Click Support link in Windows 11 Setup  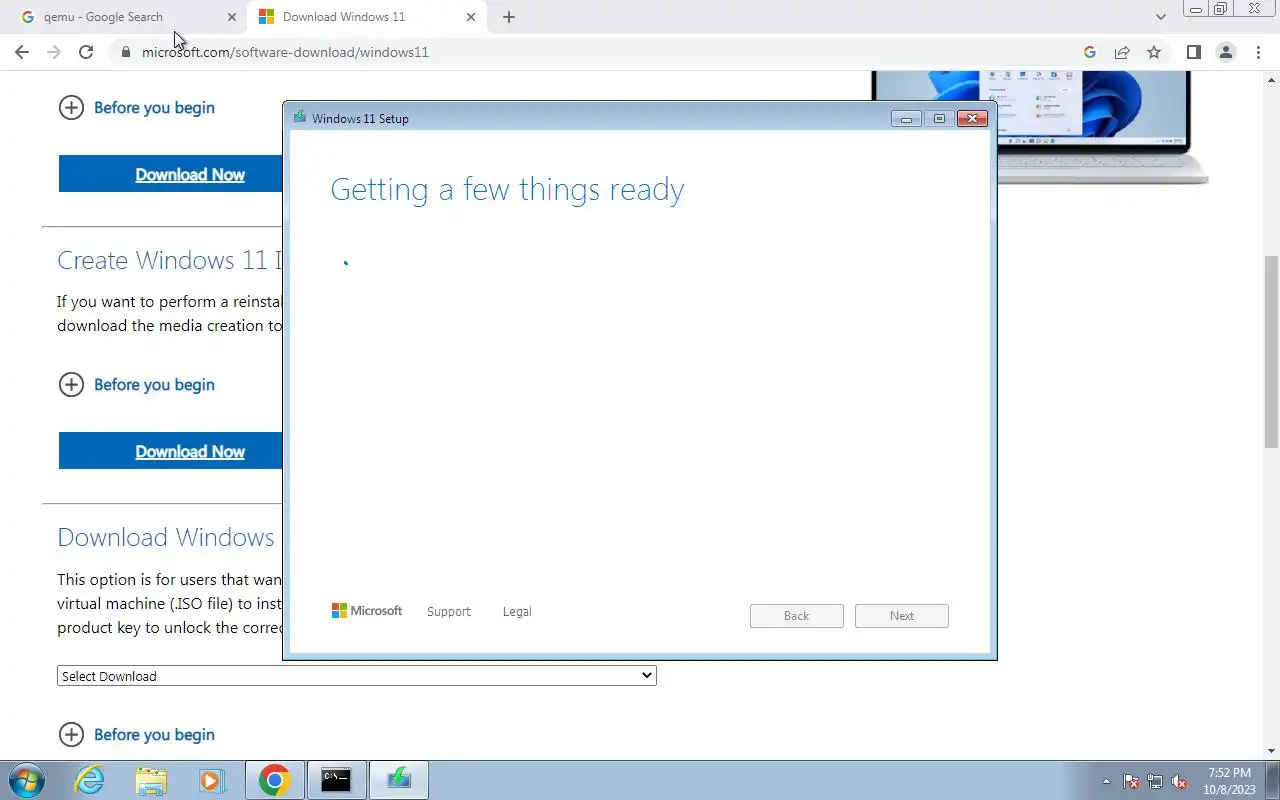click(448, 612)
